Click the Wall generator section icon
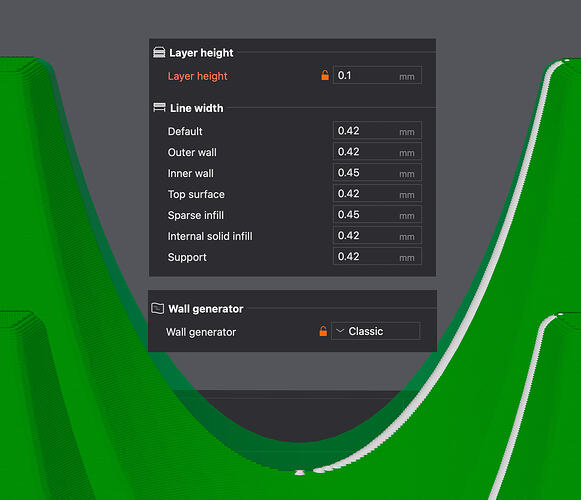The image size is (581, 500). tap(157, 308)
